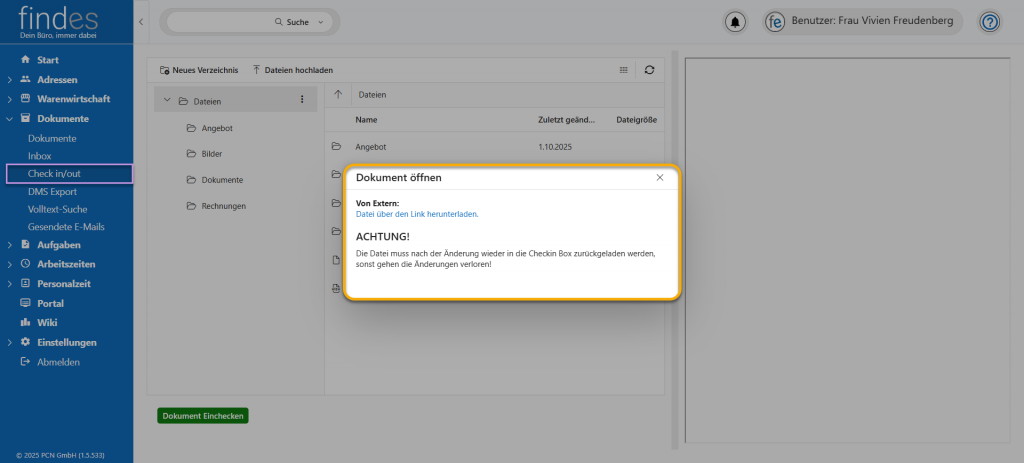This screenshot has width=1024, height=463.
Task: Open the three-dot menu beside Dateien
Action: pos(302,100)
